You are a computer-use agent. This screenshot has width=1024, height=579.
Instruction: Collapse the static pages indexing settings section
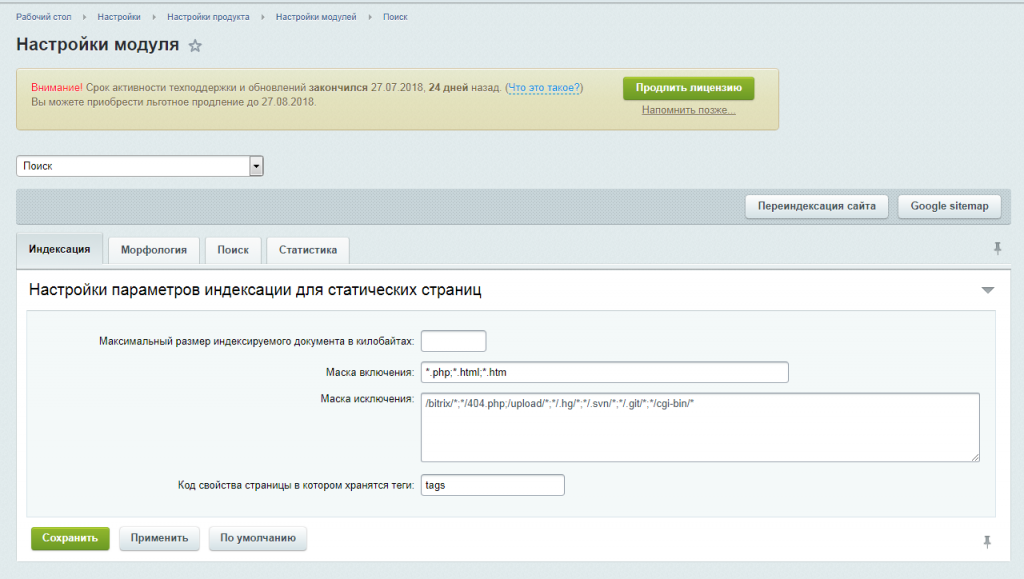(987, 290)
